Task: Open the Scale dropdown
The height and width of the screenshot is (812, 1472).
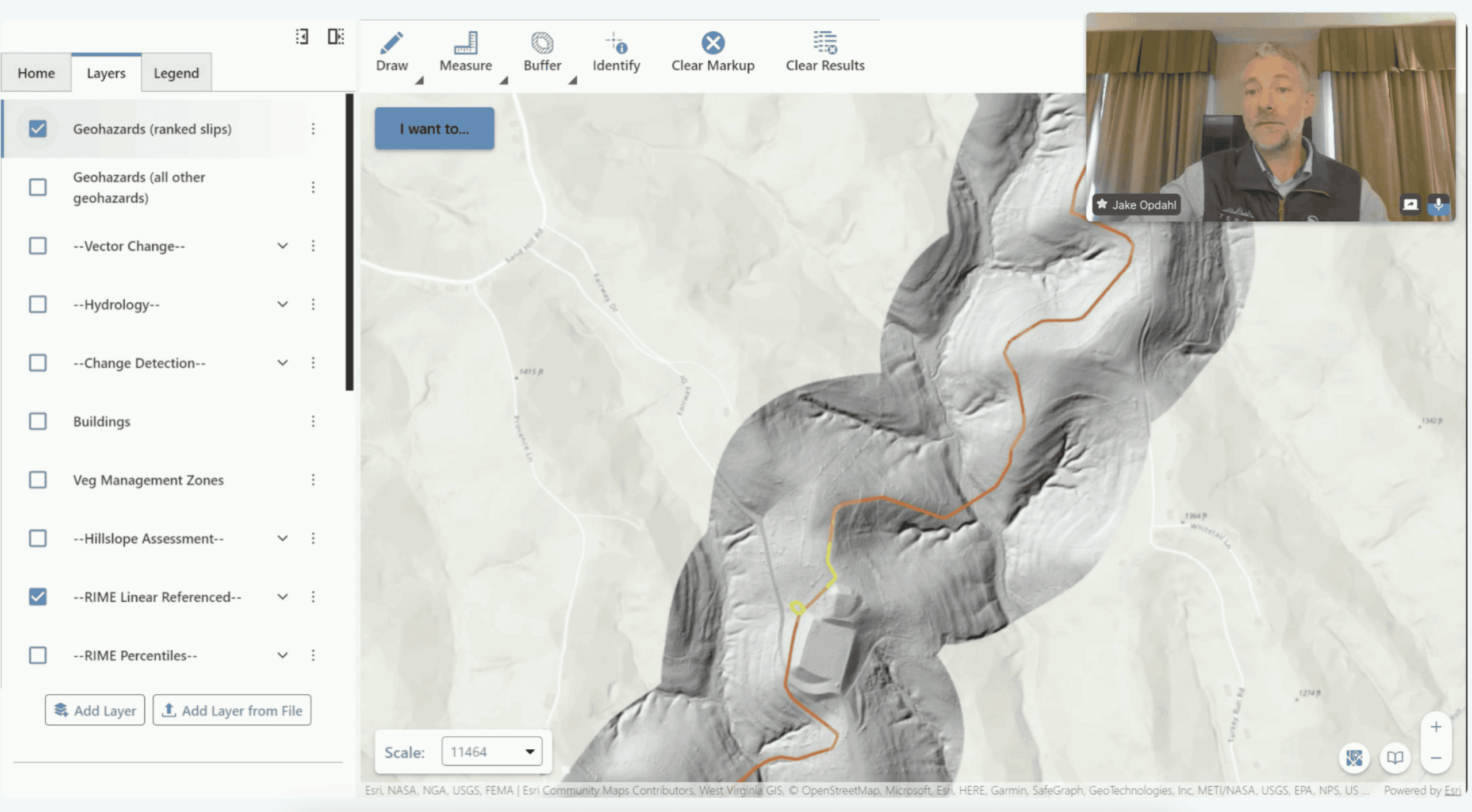Action: 492,752
